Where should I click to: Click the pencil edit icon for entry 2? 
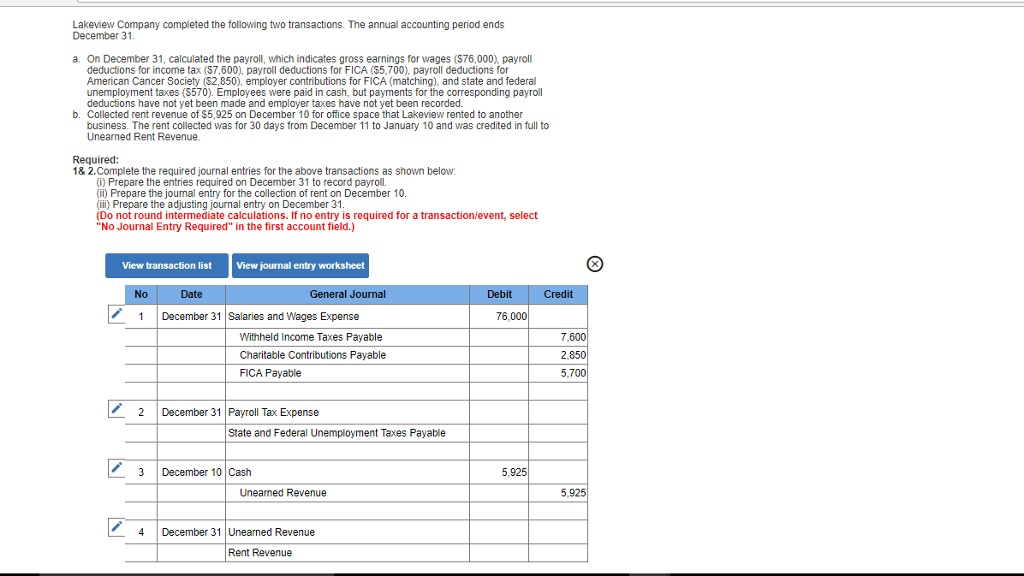coord(116,409)
